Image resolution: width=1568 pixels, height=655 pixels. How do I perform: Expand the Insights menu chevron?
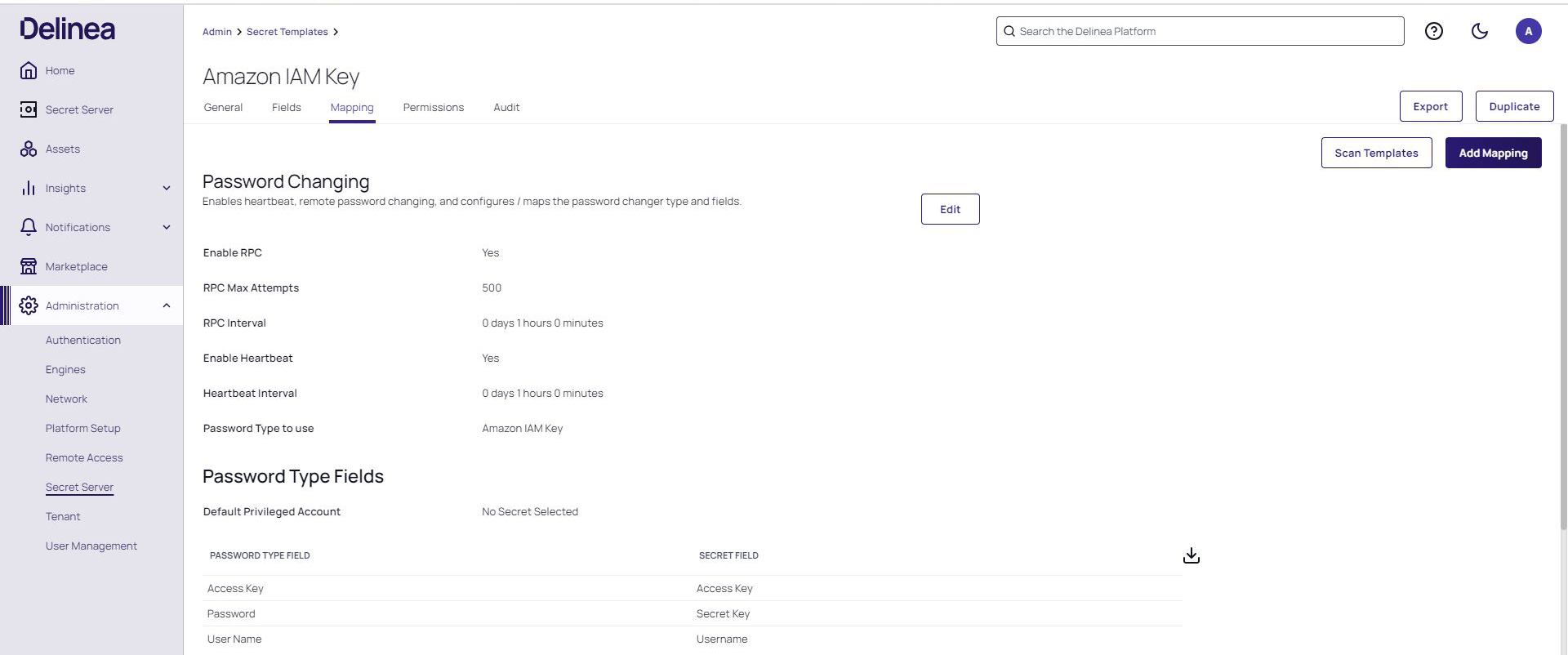[x=167, y=188]
